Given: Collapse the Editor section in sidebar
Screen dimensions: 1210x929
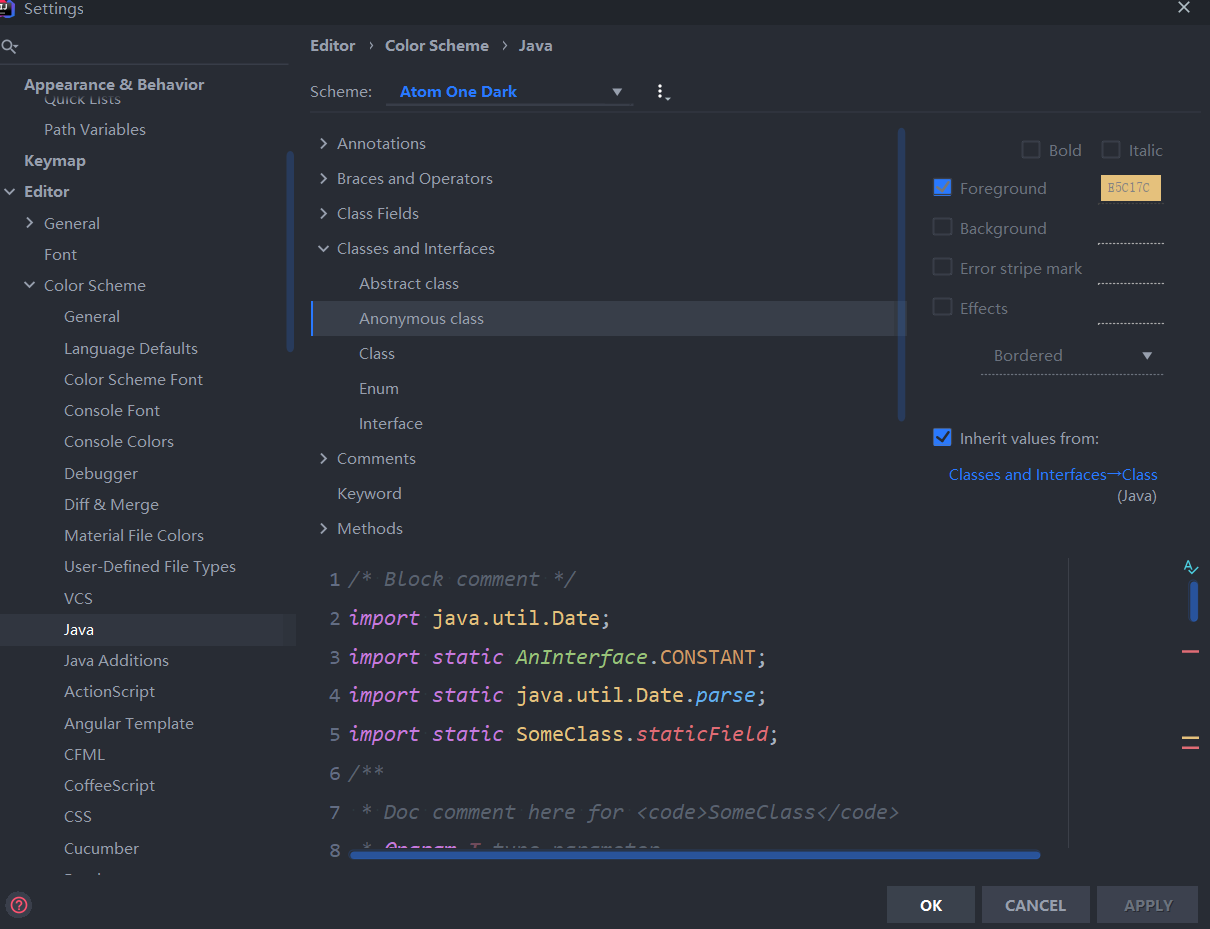Looking at the screenshot, I should pos(10,192).
